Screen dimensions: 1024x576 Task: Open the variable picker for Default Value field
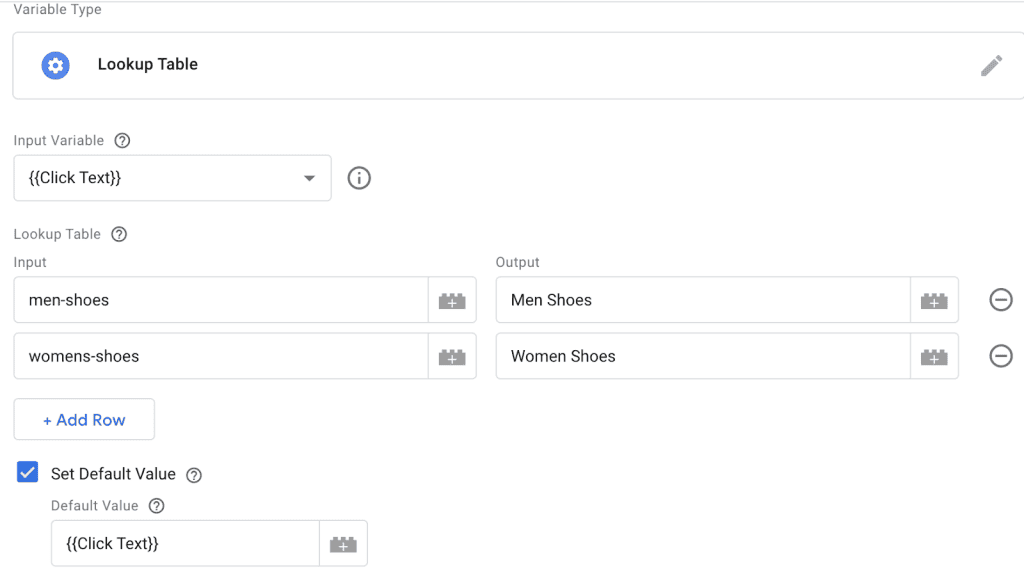[x=343, y=543]
